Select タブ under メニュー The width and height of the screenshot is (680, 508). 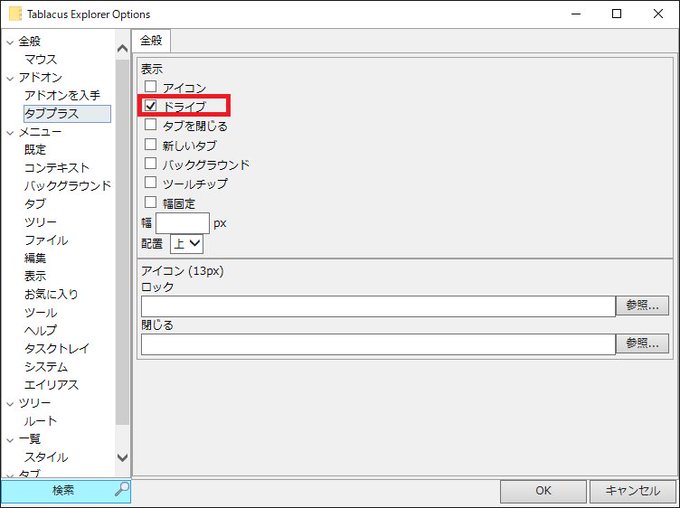35,203
